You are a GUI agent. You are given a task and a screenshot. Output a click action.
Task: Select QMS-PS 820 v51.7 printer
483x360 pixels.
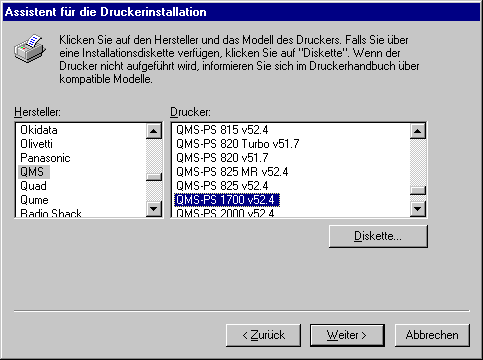pyautogui.click(x=222, y=158)
